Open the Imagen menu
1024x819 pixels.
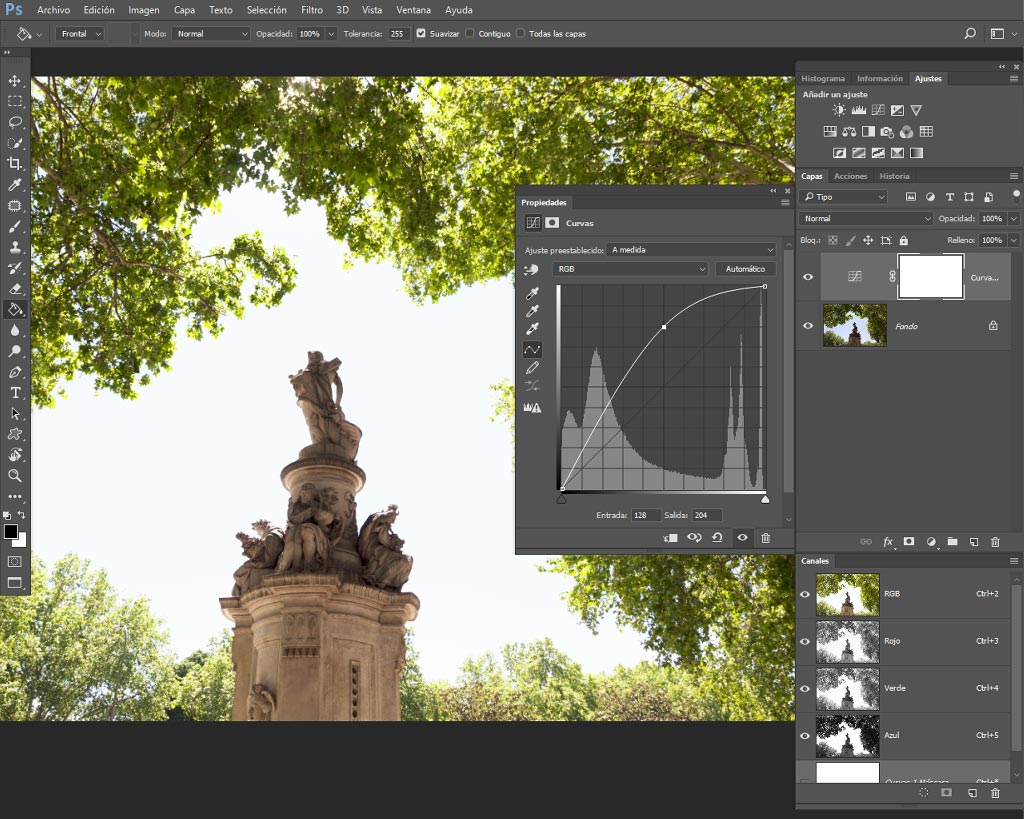pyautogui.click(x=143, y=10)
